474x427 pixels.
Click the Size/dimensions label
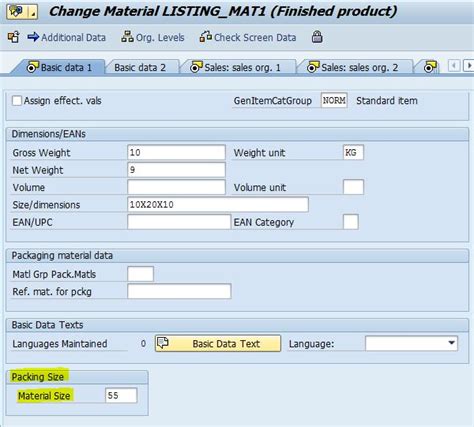46,205
